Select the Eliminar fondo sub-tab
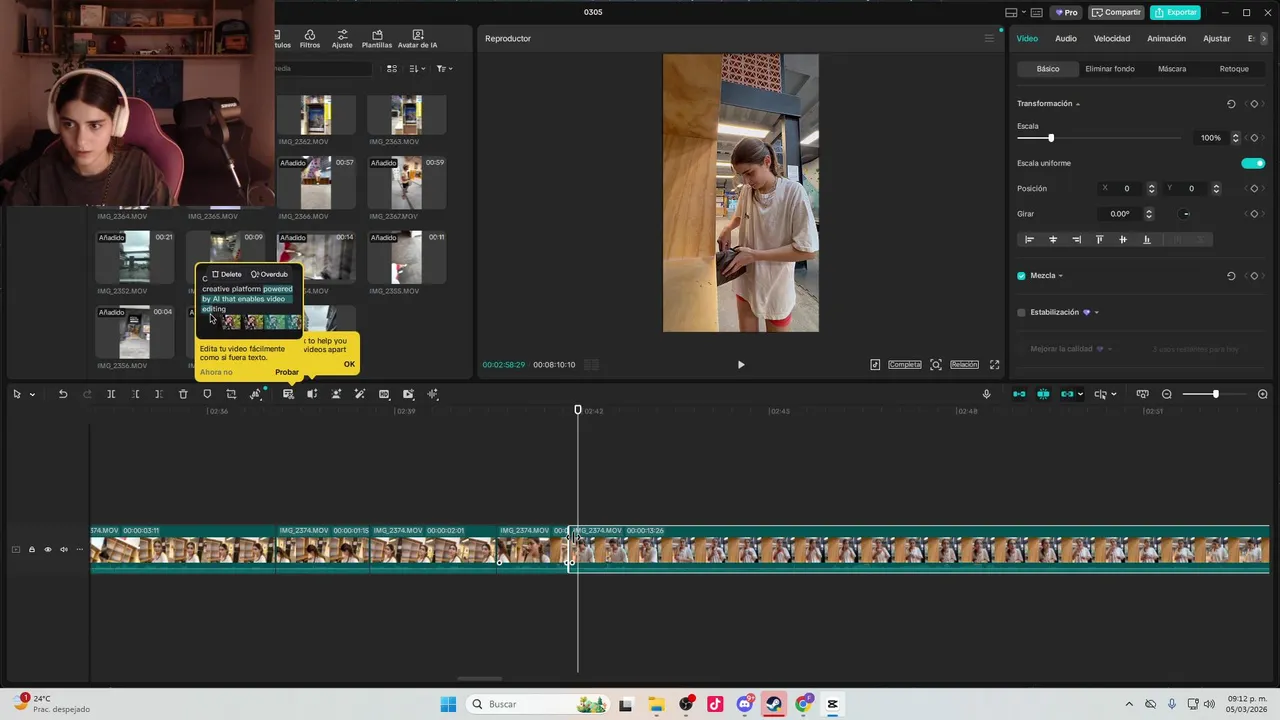The image size is (1280, 720). [x=1110, y=69]
